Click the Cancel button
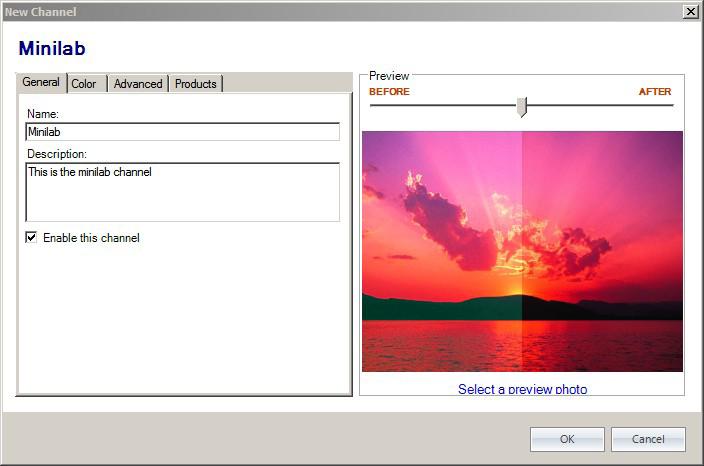 (648, 439)
